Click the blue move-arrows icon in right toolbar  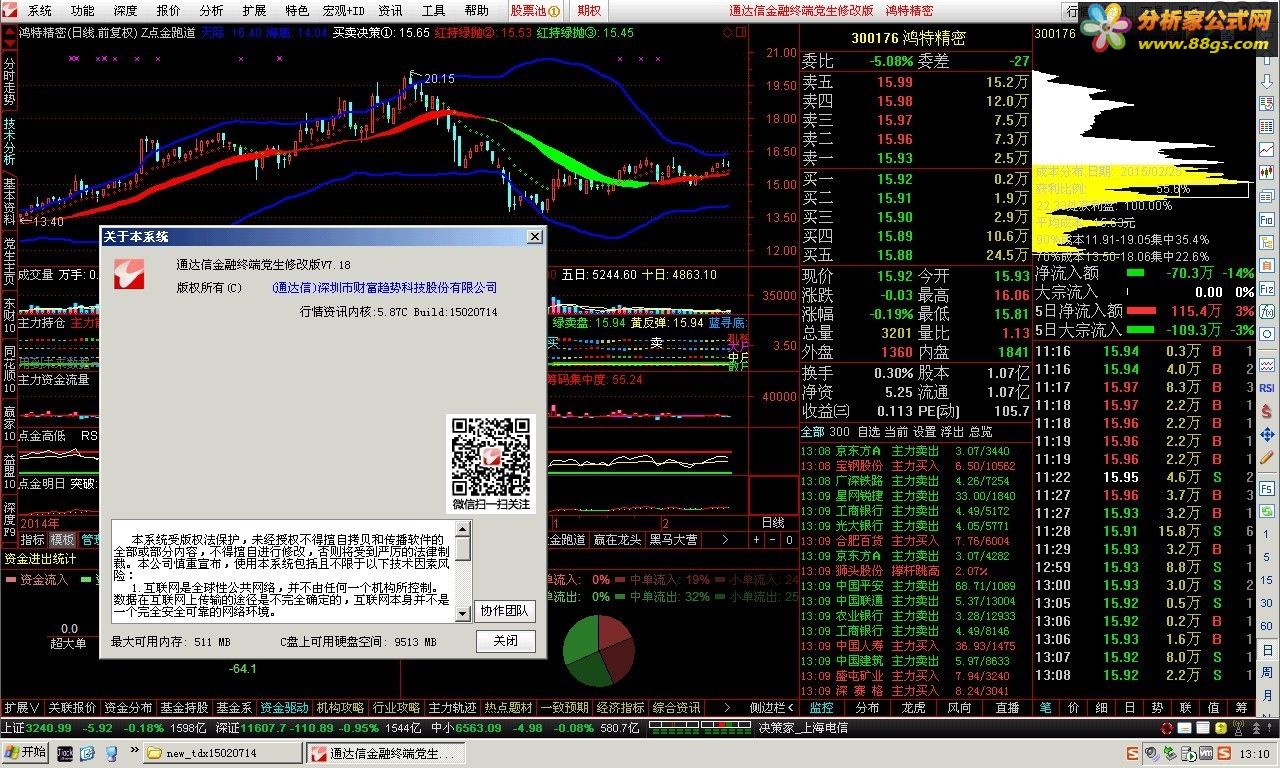pos(1267,435)
